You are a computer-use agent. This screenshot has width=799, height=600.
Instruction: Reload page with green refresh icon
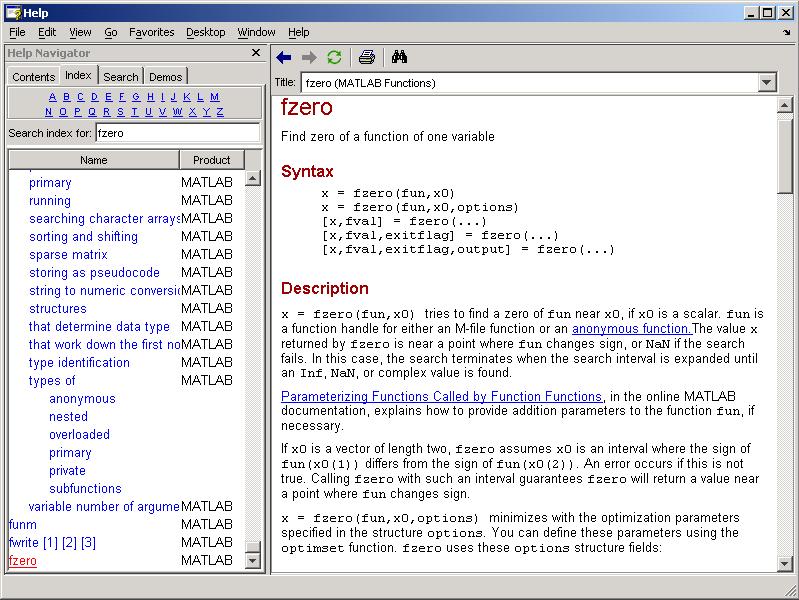tap(334, 57)
